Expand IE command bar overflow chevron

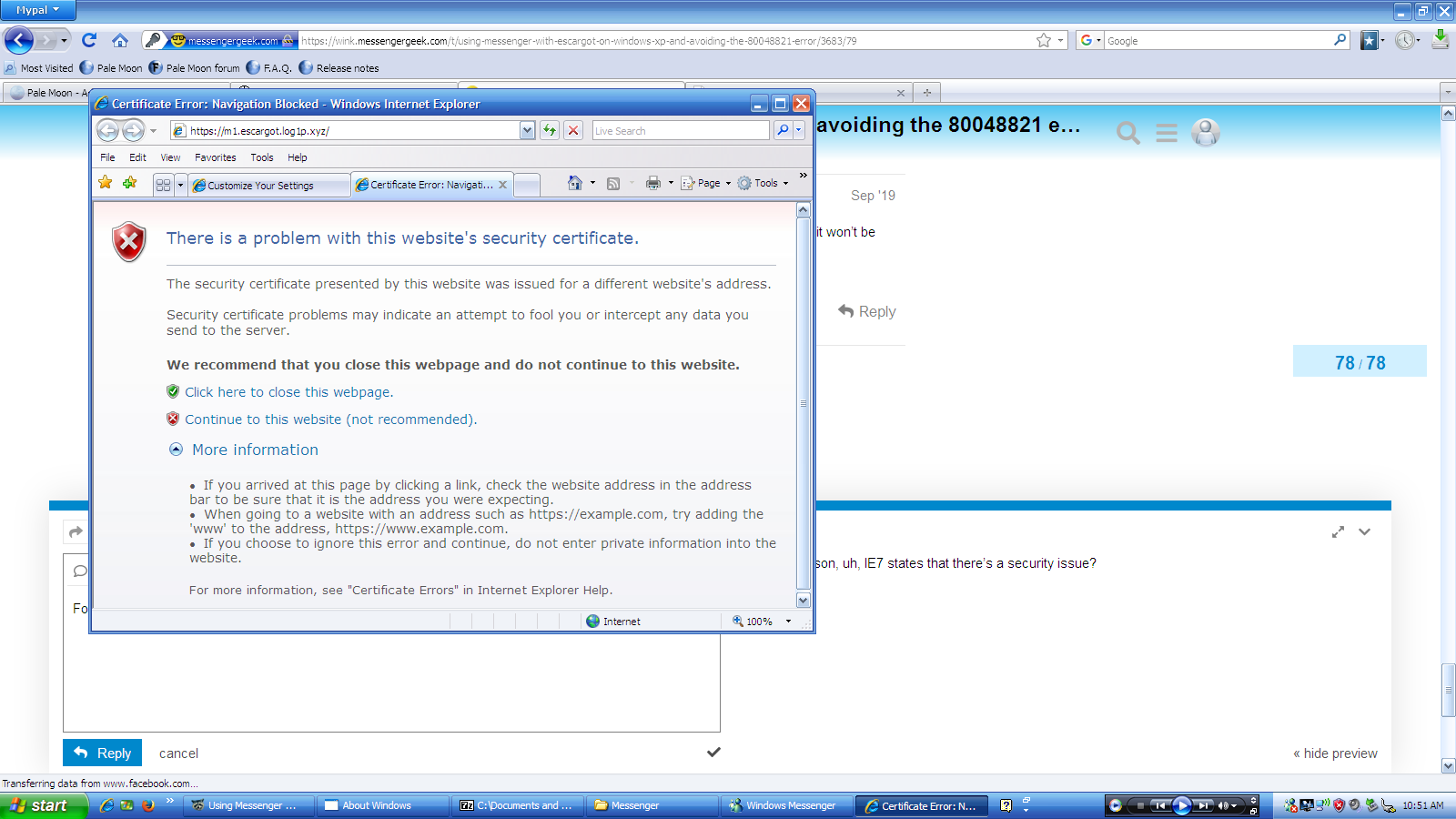coord(803,176)
